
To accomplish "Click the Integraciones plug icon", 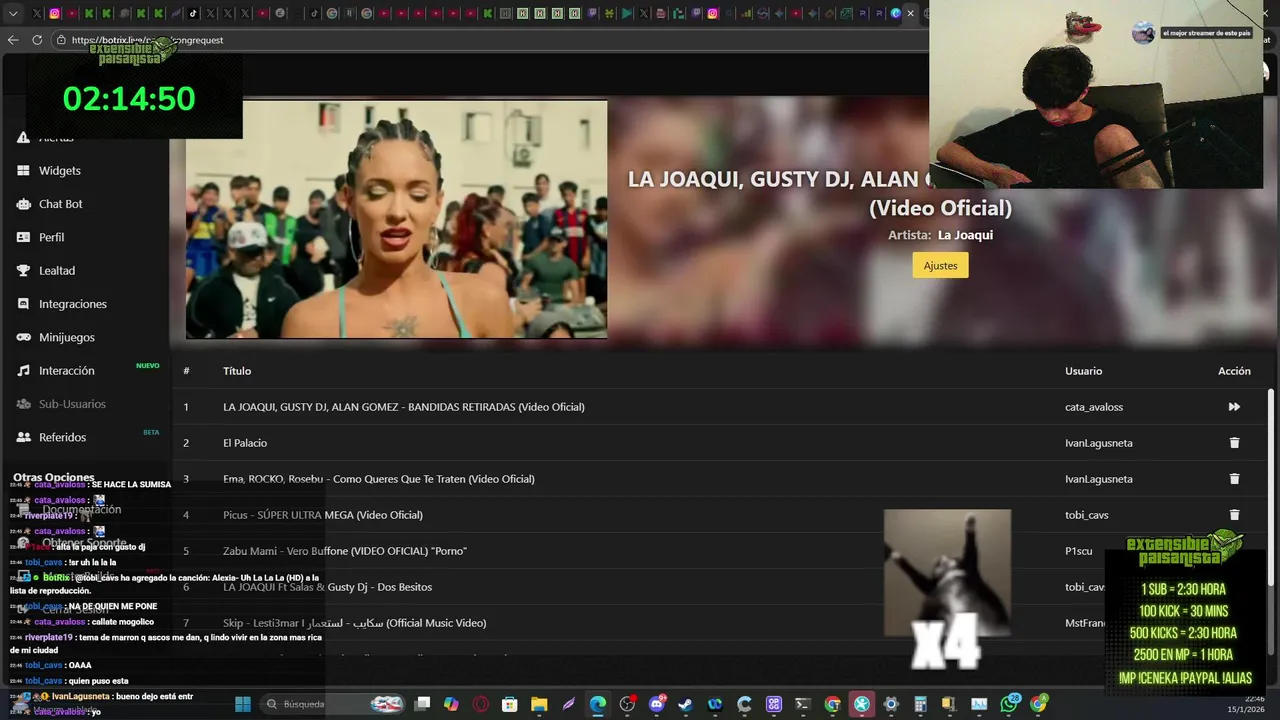I will pyautogui.click(x=23, y=304).
